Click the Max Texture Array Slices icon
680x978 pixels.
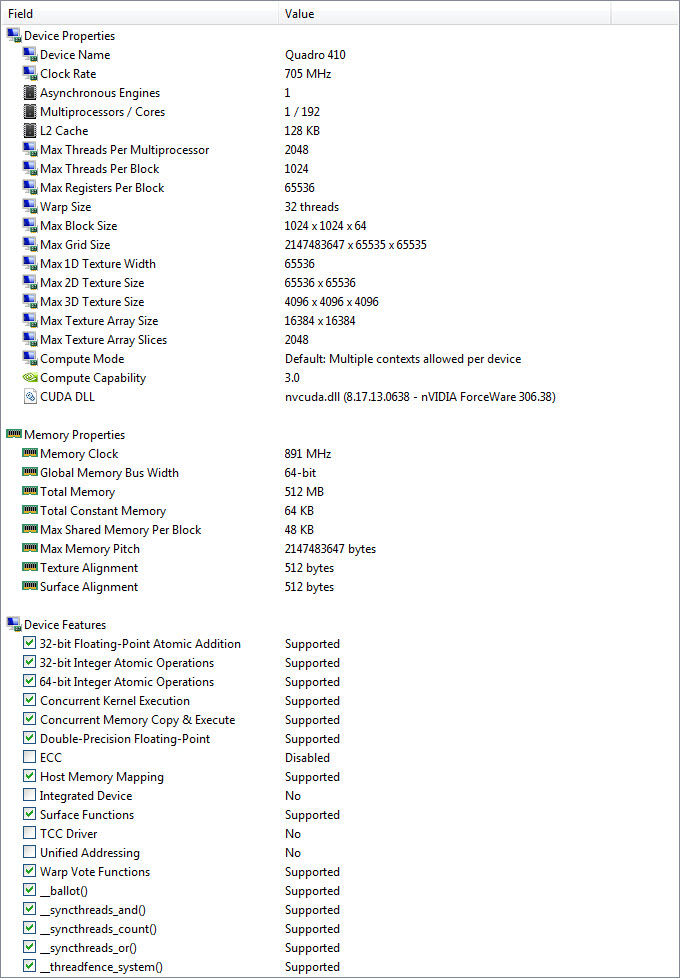tap(30, 340)
